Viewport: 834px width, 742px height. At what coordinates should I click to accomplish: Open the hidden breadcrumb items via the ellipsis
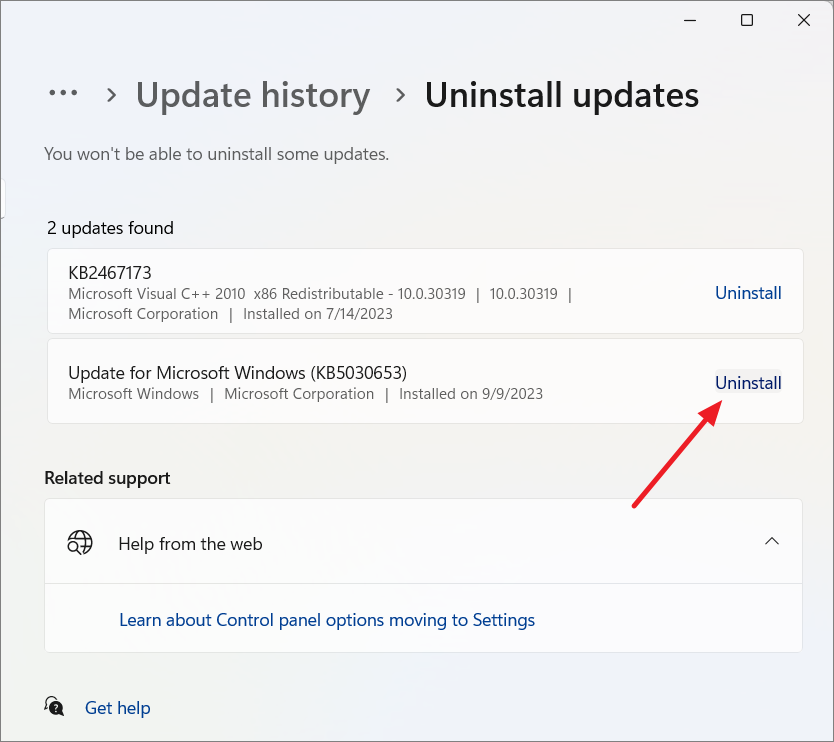point(63,93)
